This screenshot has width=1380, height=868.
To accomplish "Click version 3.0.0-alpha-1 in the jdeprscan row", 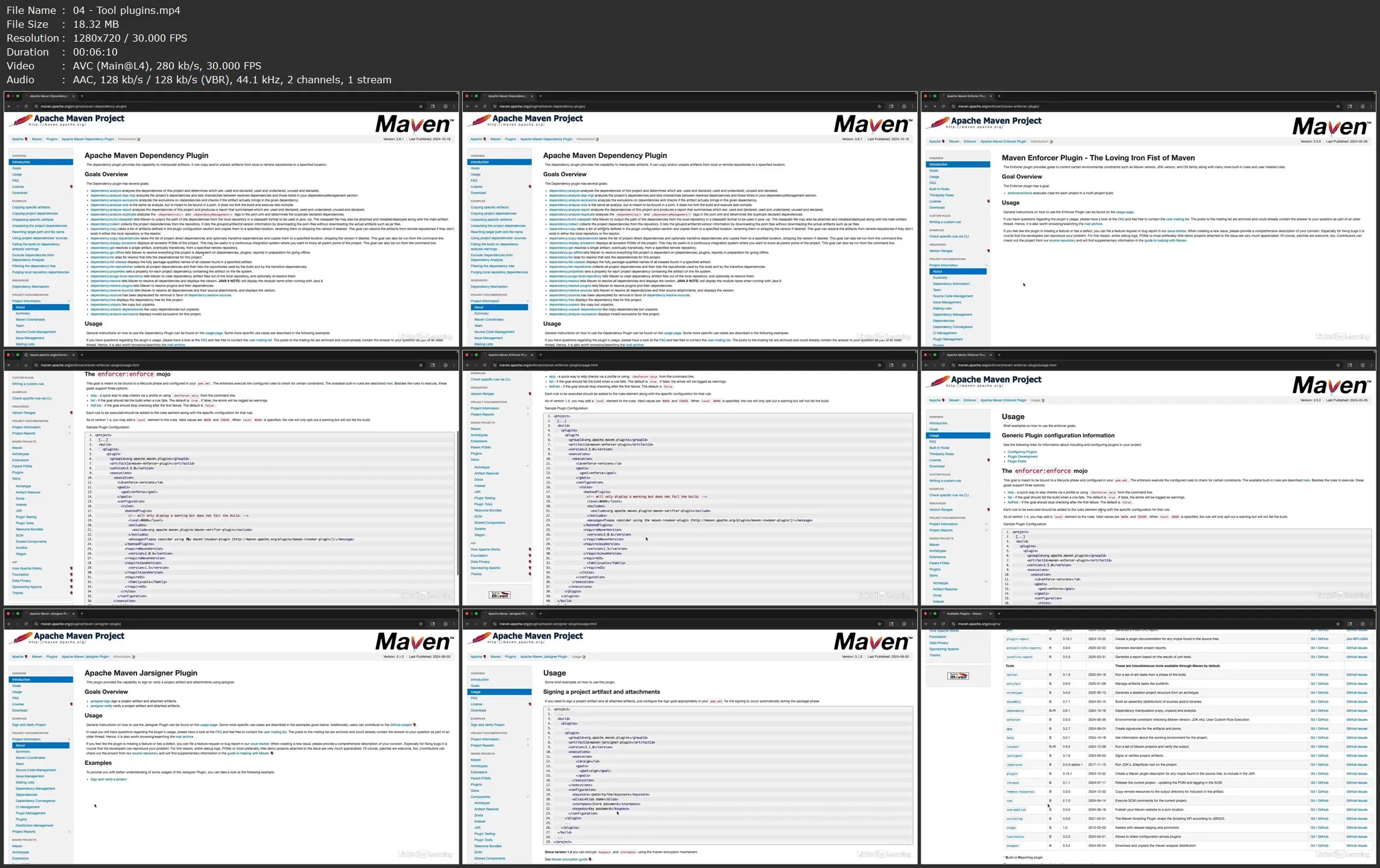I will pos(1072,764).
